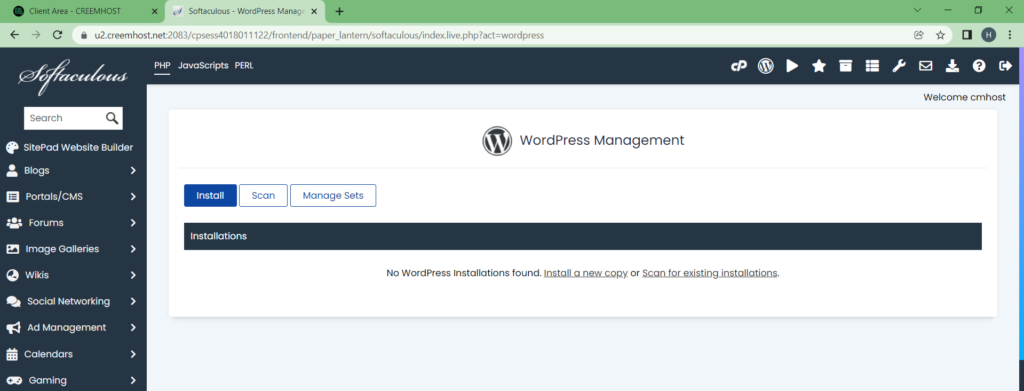This screenshot has height=391, width=1024.
Task: Show all installations list icon
Action: point(872,66)
